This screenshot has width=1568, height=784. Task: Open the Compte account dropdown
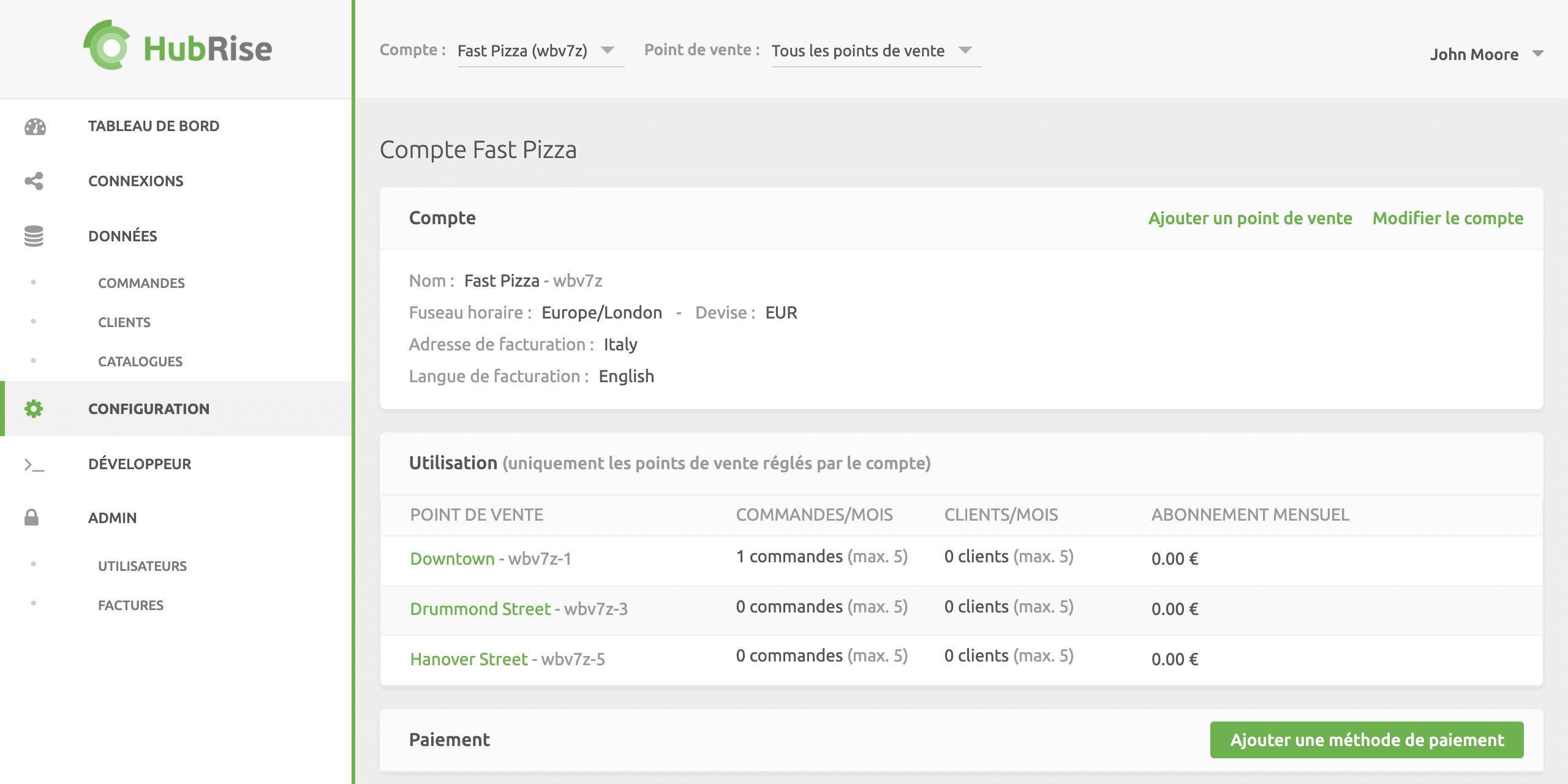pos(540,51)
